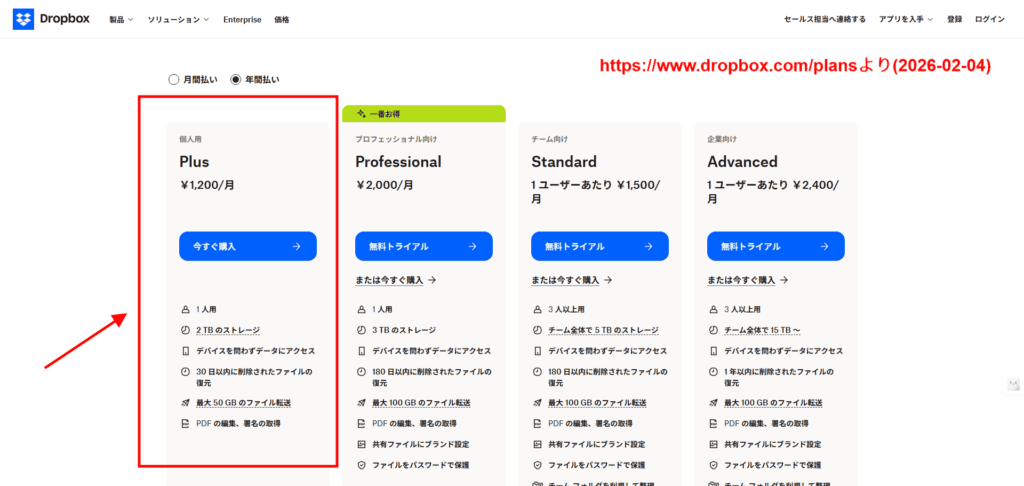Screen dimensions: 1024x486
Task: Click clock icon beside 1 年以内 restore
Action: (x=713, y=372)
